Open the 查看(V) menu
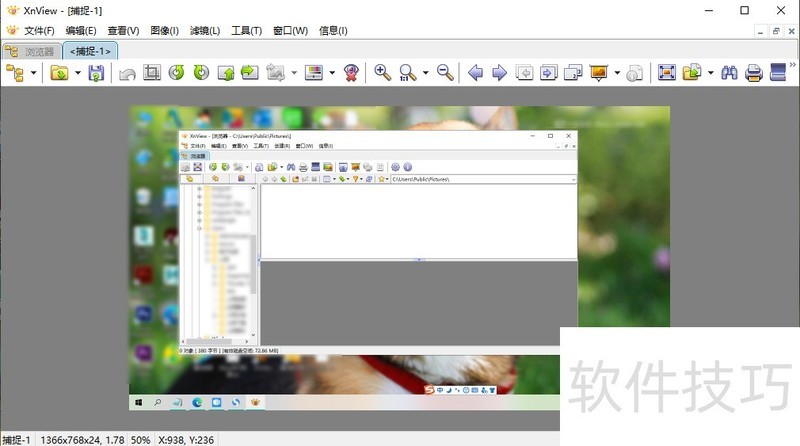 (123, 31)
